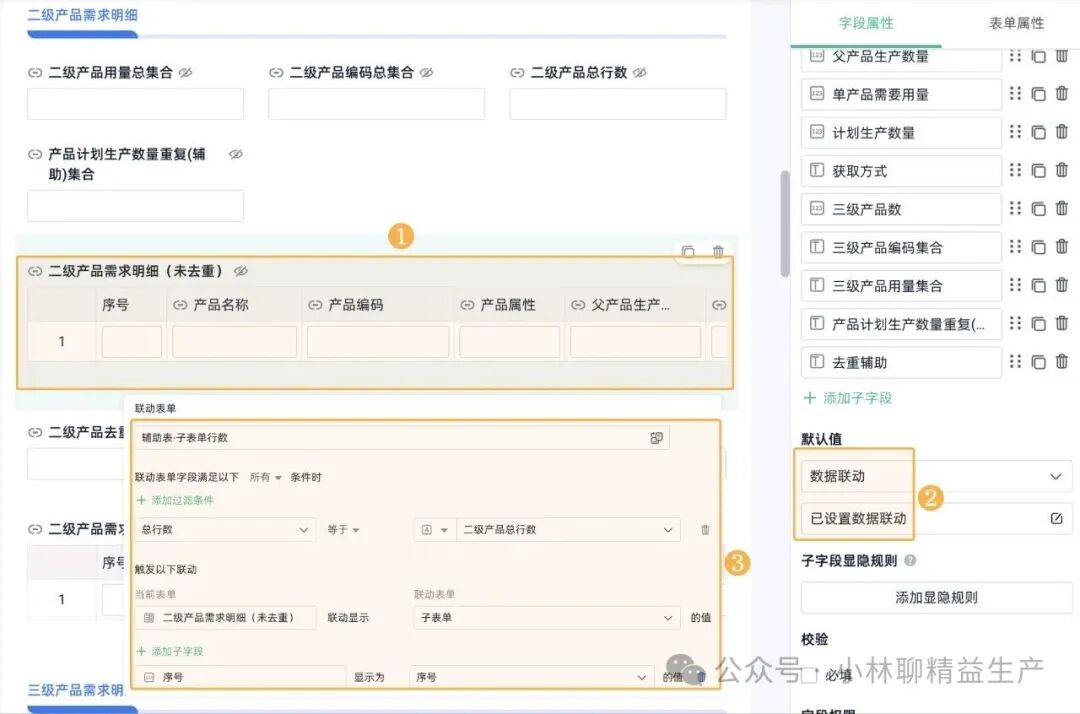Delete the 二级产品需求明细 subform via trash icon
The width and height of the screenshot is (1080, 714).
(x=718, y=252)
